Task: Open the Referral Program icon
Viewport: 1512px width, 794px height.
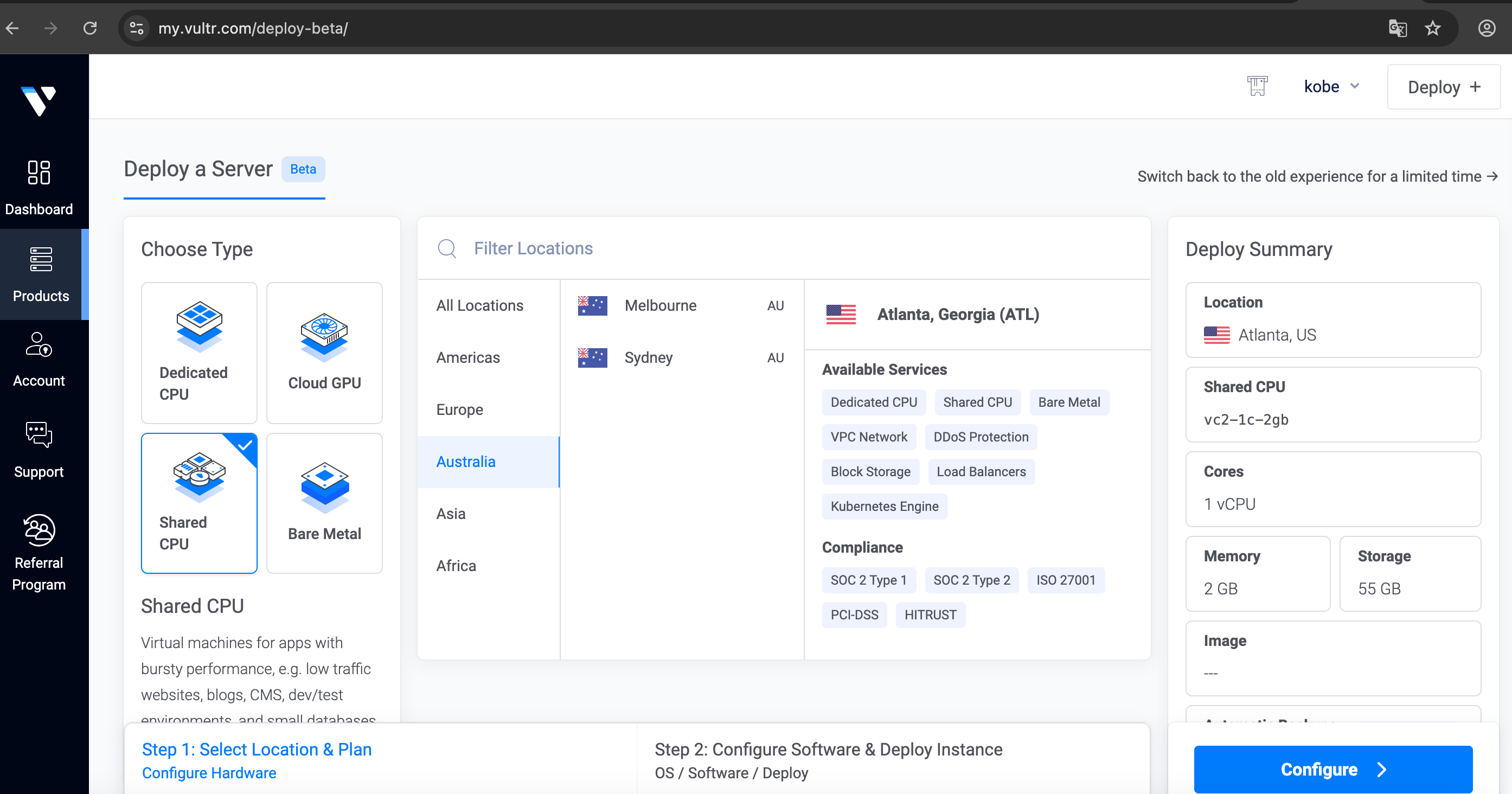Action: (39, 530)
